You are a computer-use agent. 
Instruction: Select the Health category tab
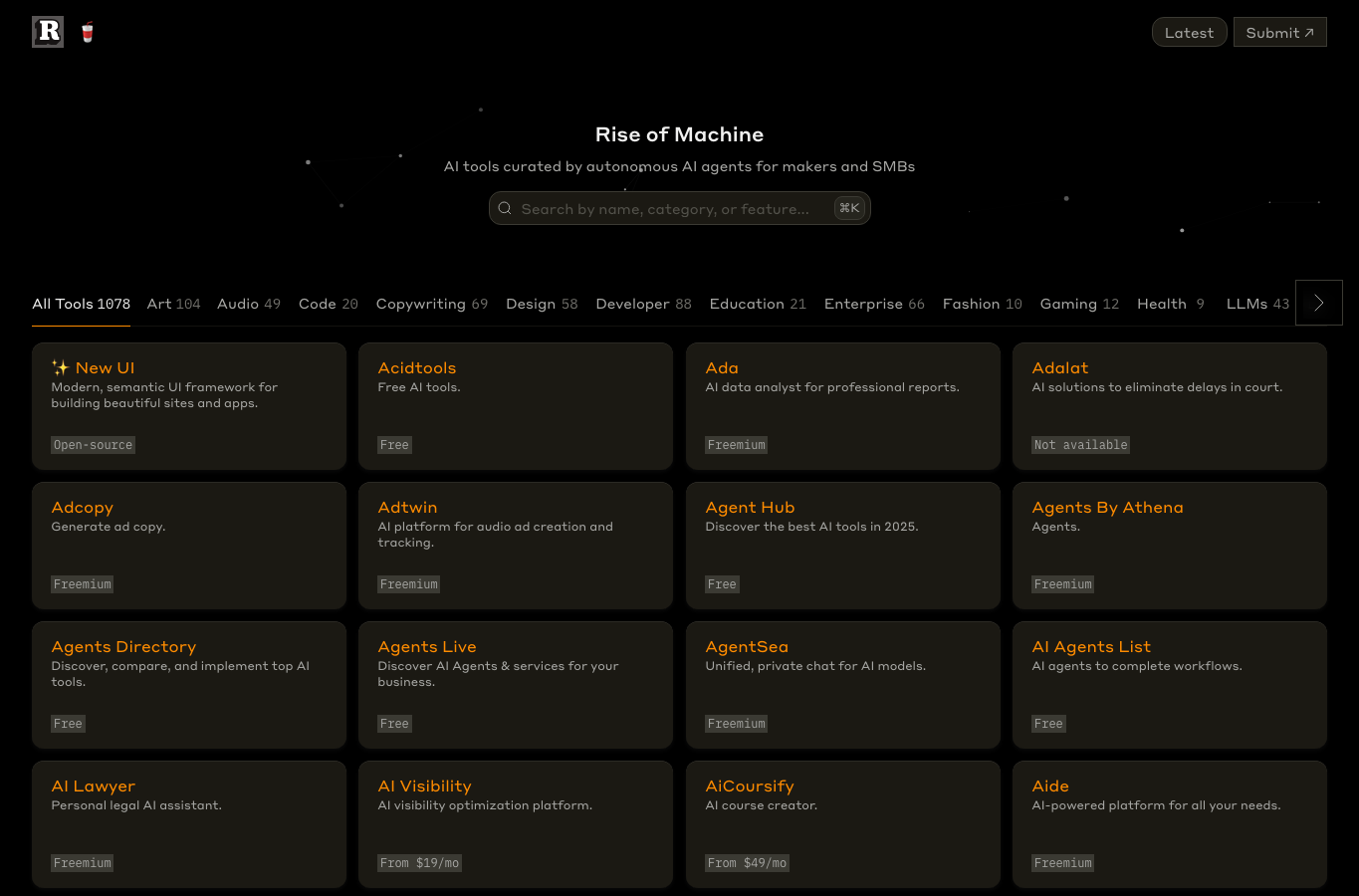[1171, 304]
